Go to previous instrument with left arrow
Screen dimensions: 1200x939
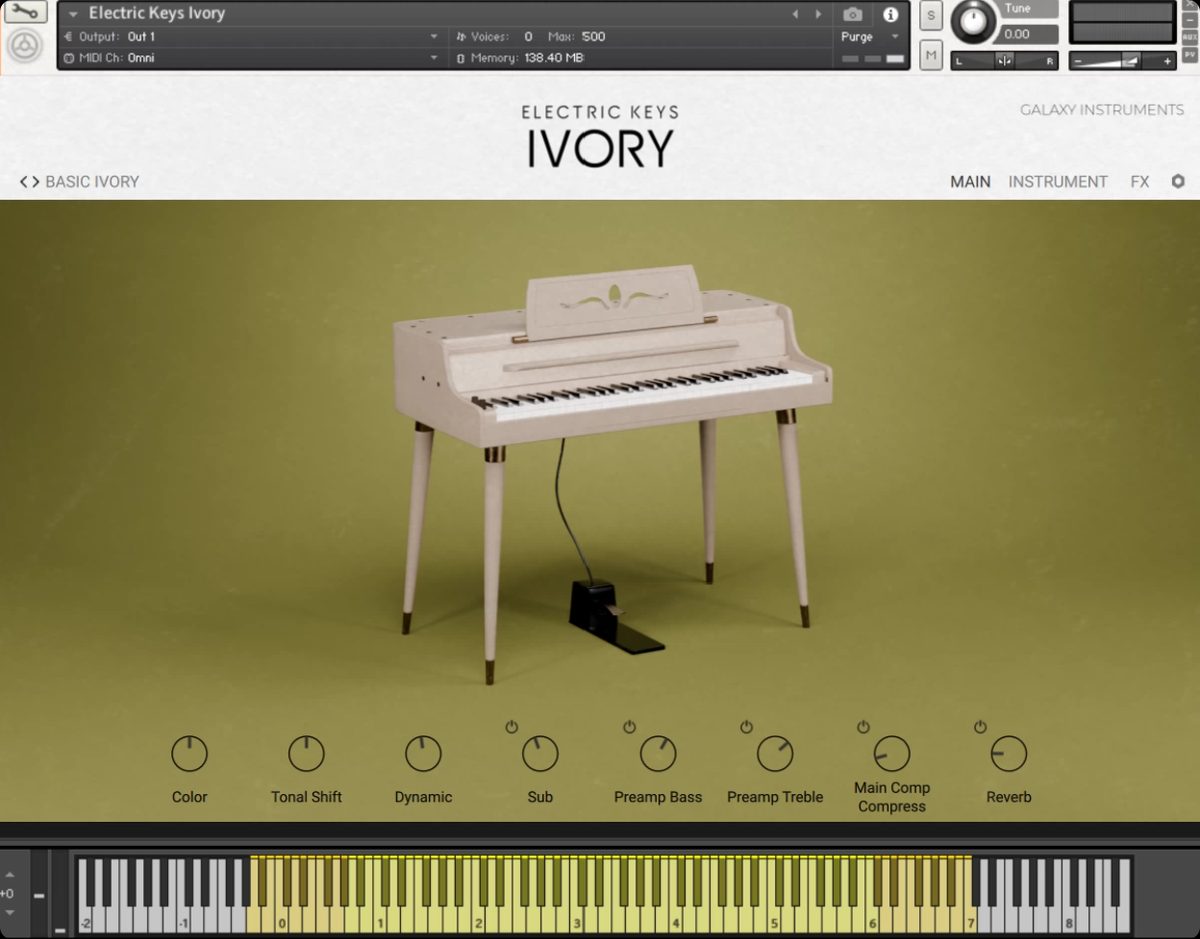[795, 14]
